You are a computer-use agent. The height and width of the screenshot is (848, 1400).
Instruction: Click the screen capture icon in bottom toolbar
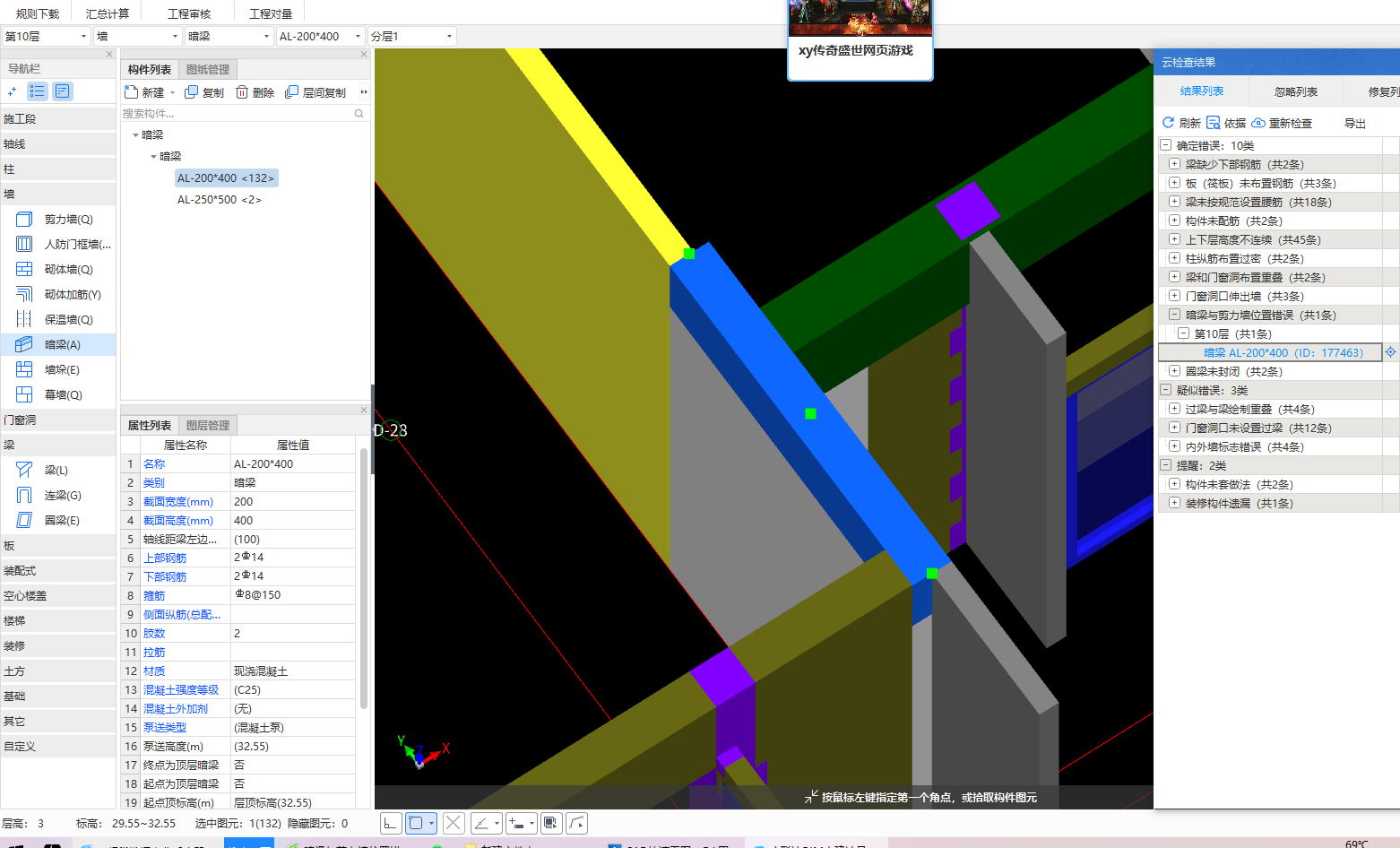tap(551, 823)
